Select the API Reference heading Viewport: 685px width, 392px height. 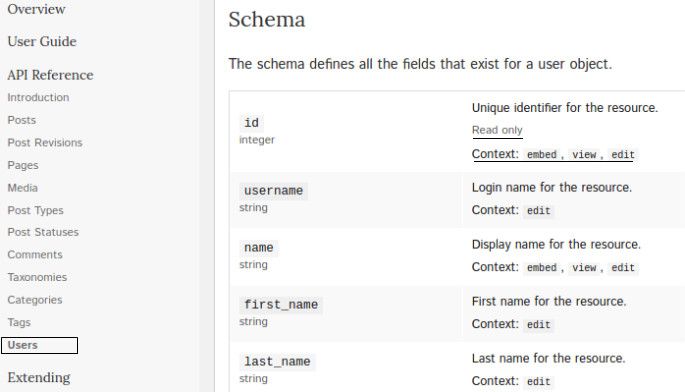pos(50,75)
